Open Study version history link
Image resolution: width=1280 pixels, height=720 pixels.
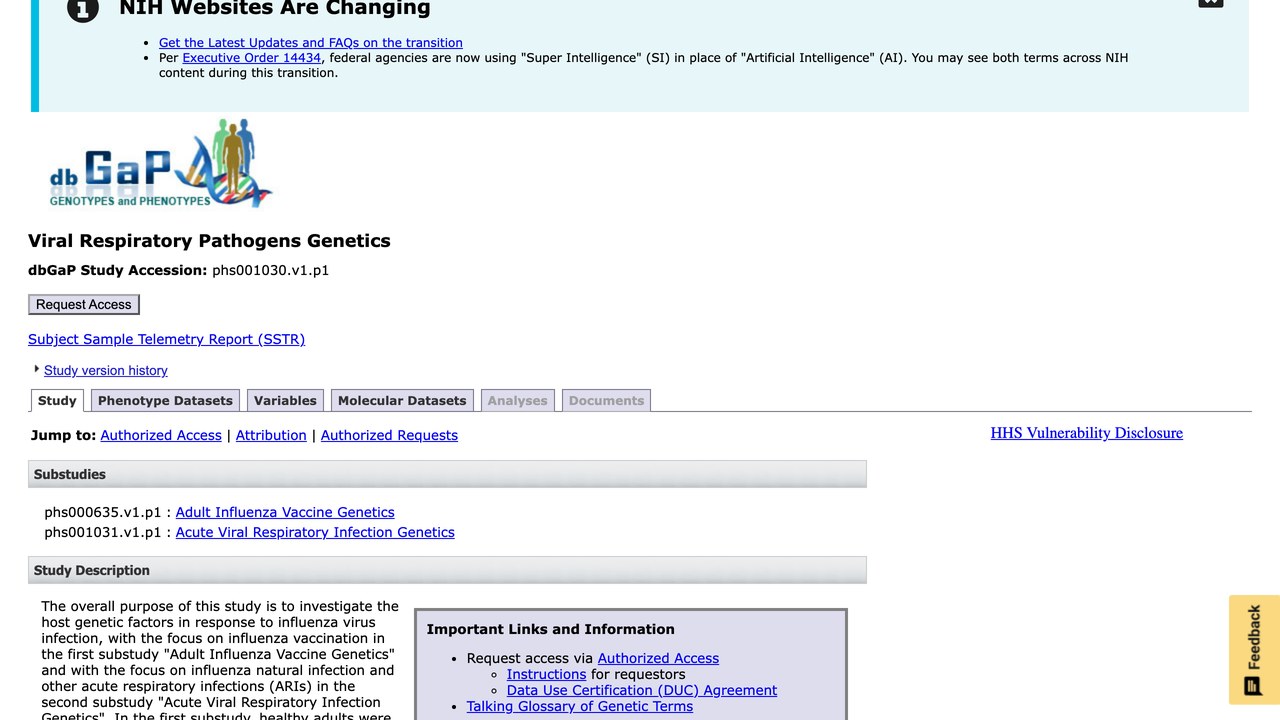[x=106, y=370]
